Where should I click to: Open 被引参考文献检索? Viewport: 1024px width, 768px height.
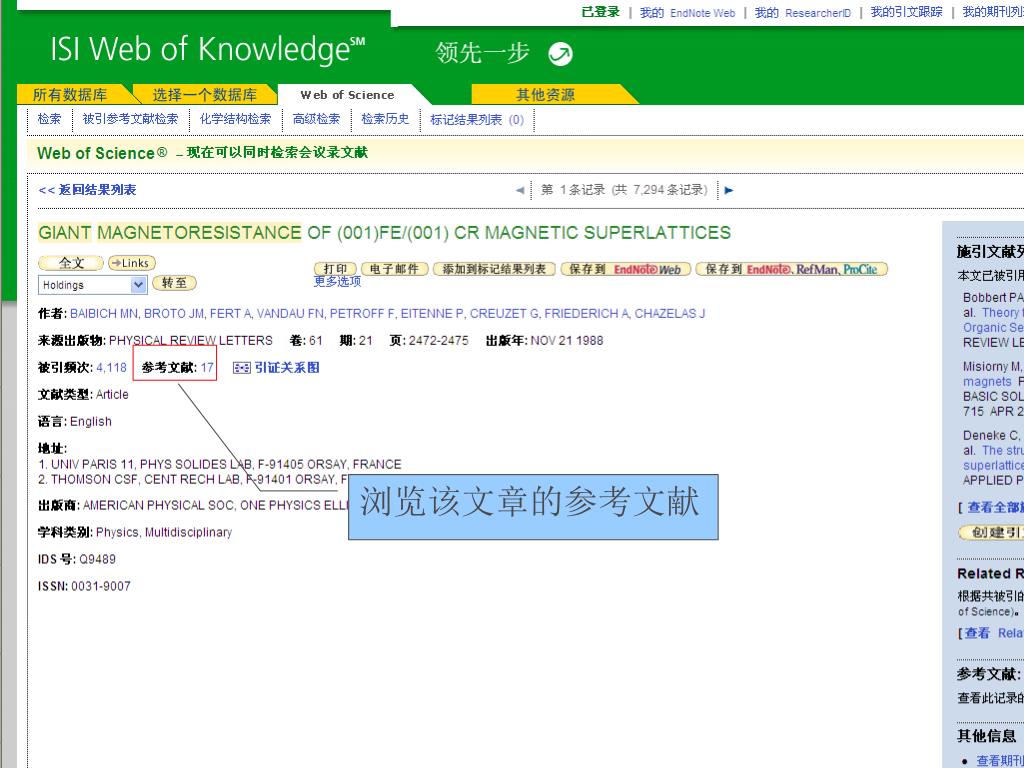[x=130, y=119]
